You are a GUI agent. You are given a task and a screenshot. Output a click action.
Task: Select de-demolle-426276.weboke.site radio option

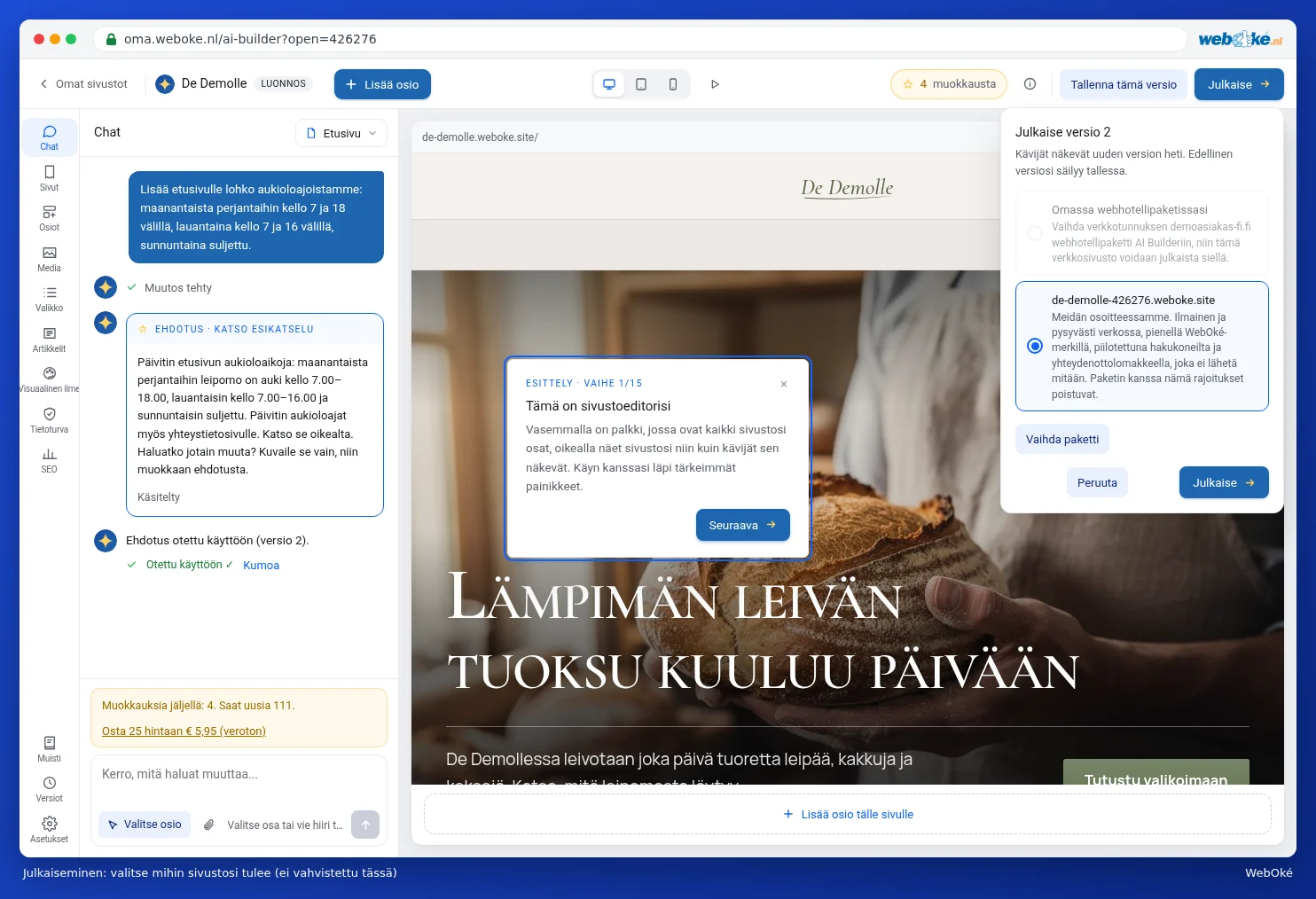tap(1035, 346)
